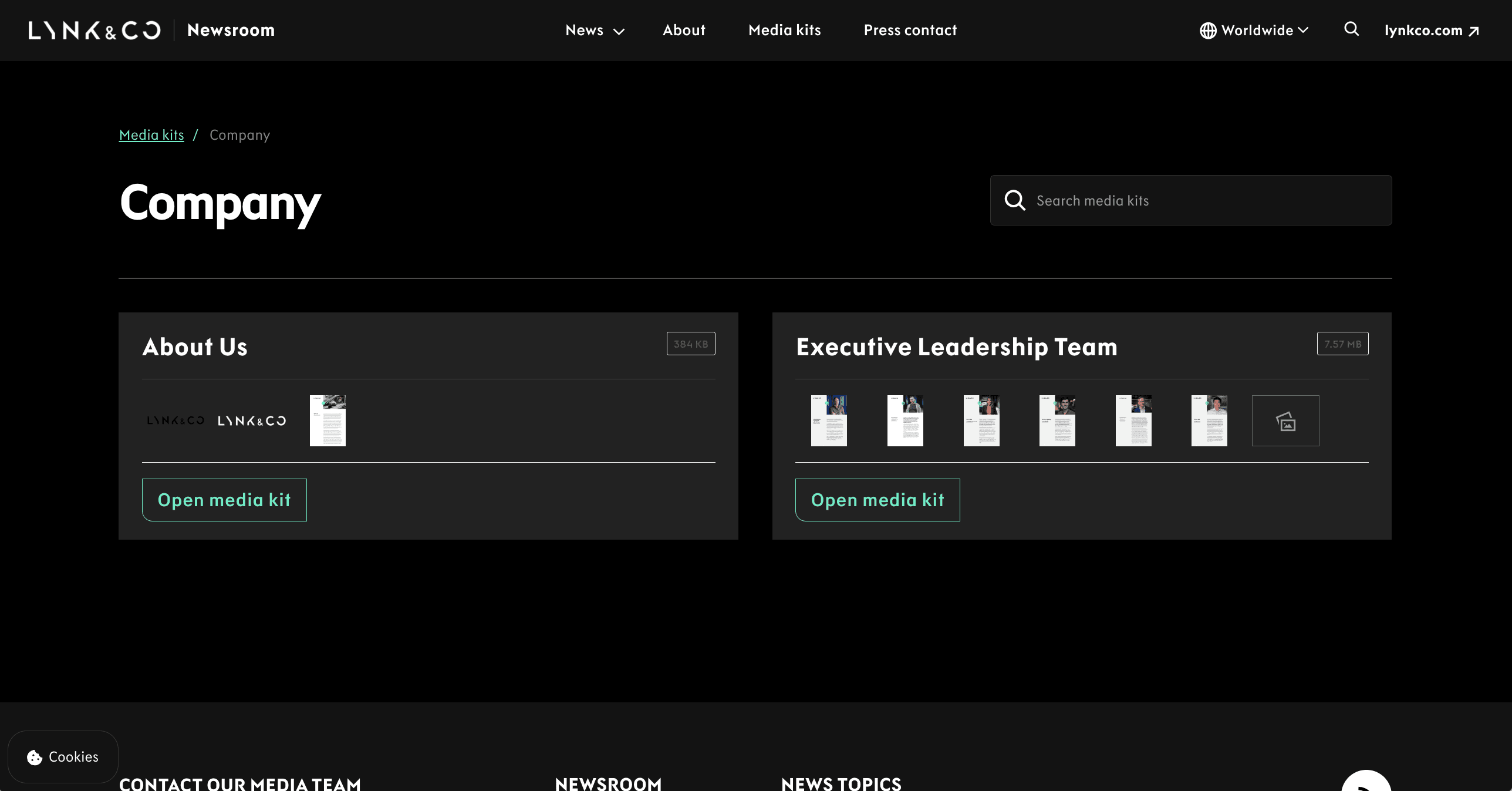Image resolution: width=1512 pixels, height=791 pixels.
Task: Click the Executive Leadership Team title
Action: click(x=957, y=347)
